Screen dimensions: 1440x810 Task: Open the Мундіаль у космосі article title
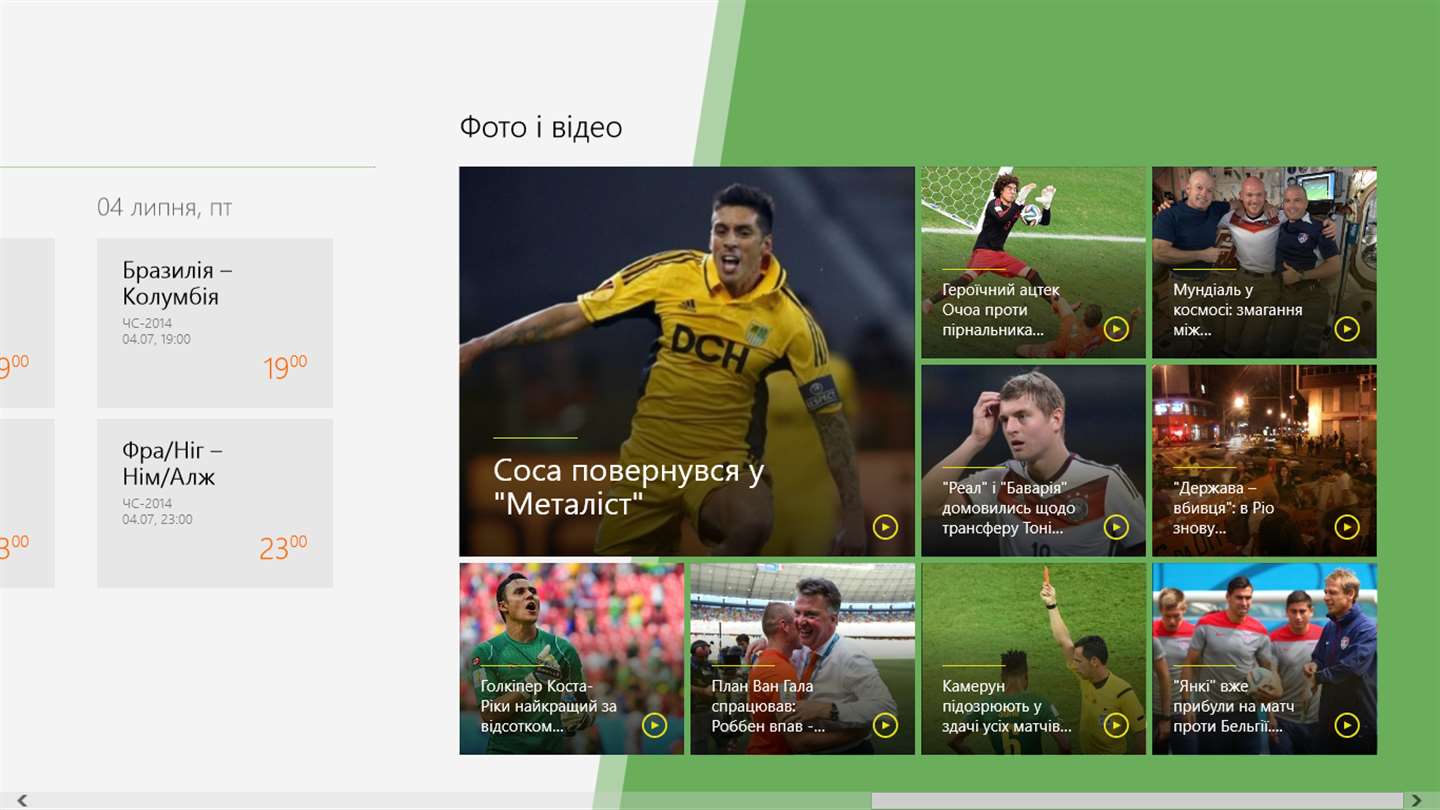1238,310
